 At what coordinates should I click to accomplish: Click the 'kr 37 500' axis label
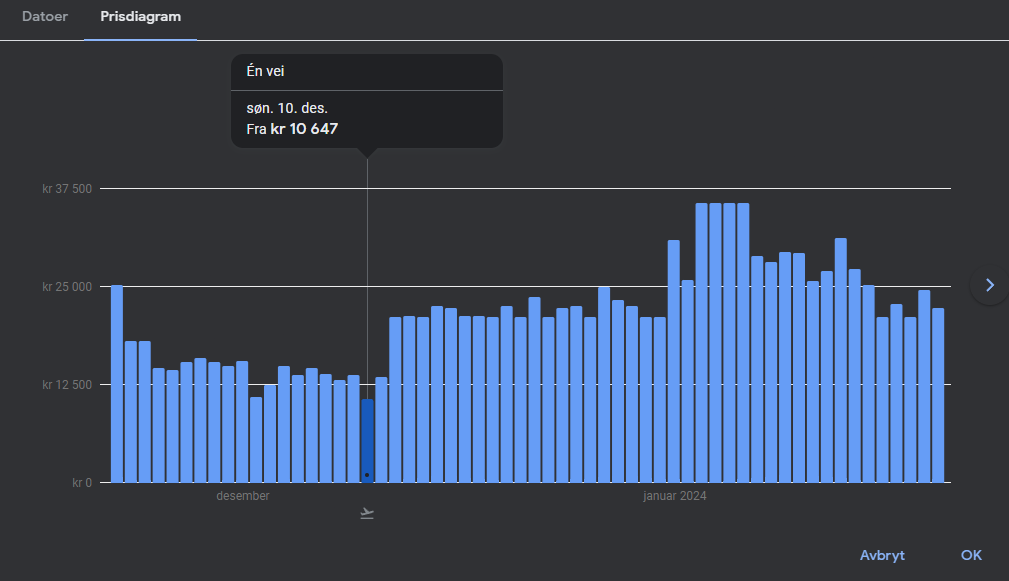67,189
